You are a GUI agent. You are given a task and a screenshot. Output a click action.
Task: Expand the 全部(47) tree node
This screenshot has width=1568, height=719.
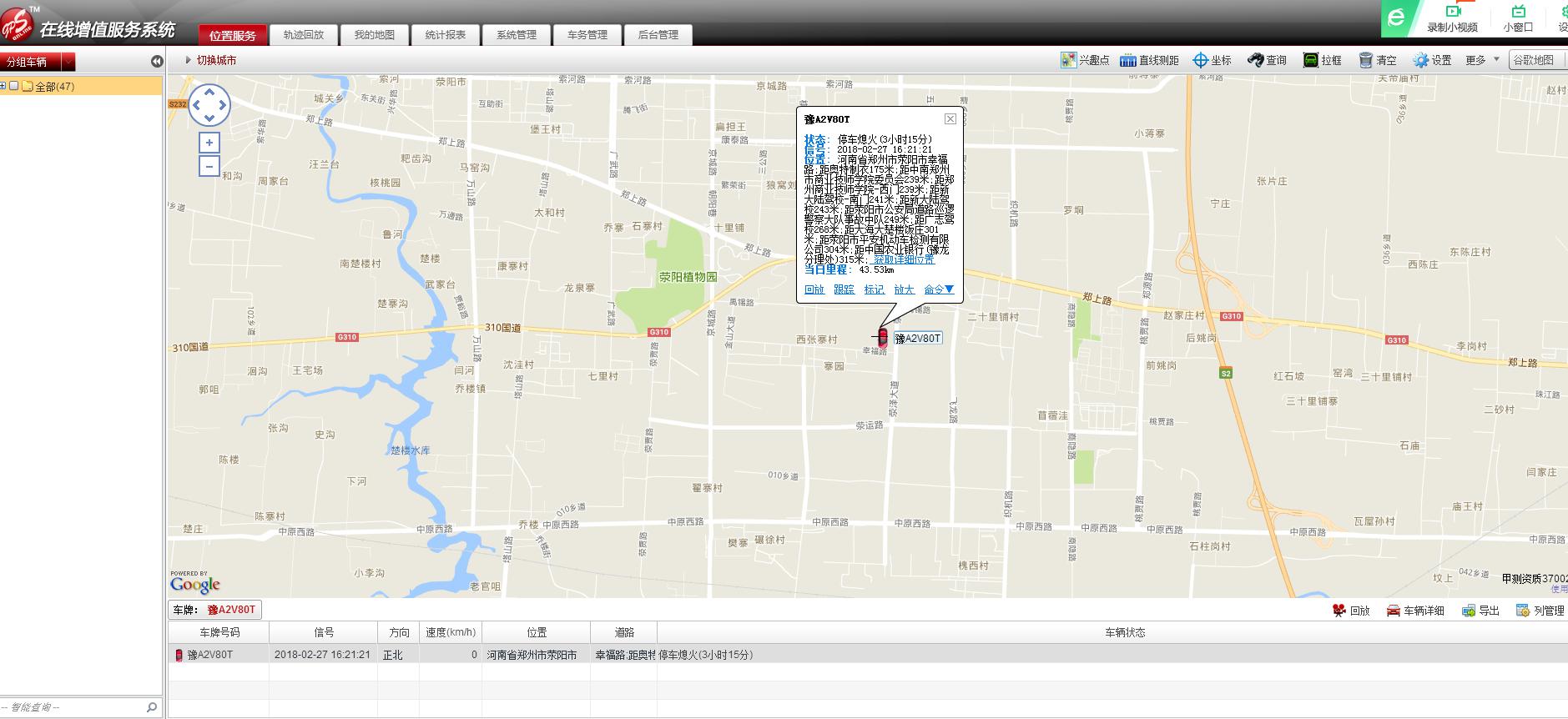pos(3,86)
